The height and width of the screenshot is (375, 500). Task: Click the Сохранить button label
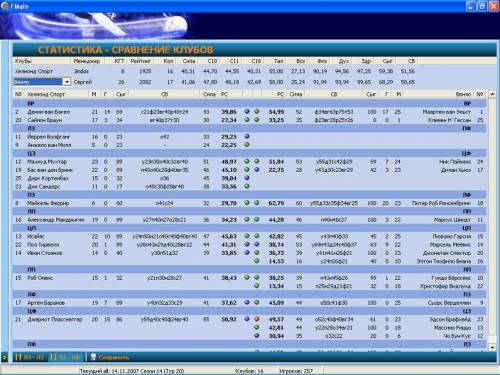pyautogui.click(x=114, y=357)
